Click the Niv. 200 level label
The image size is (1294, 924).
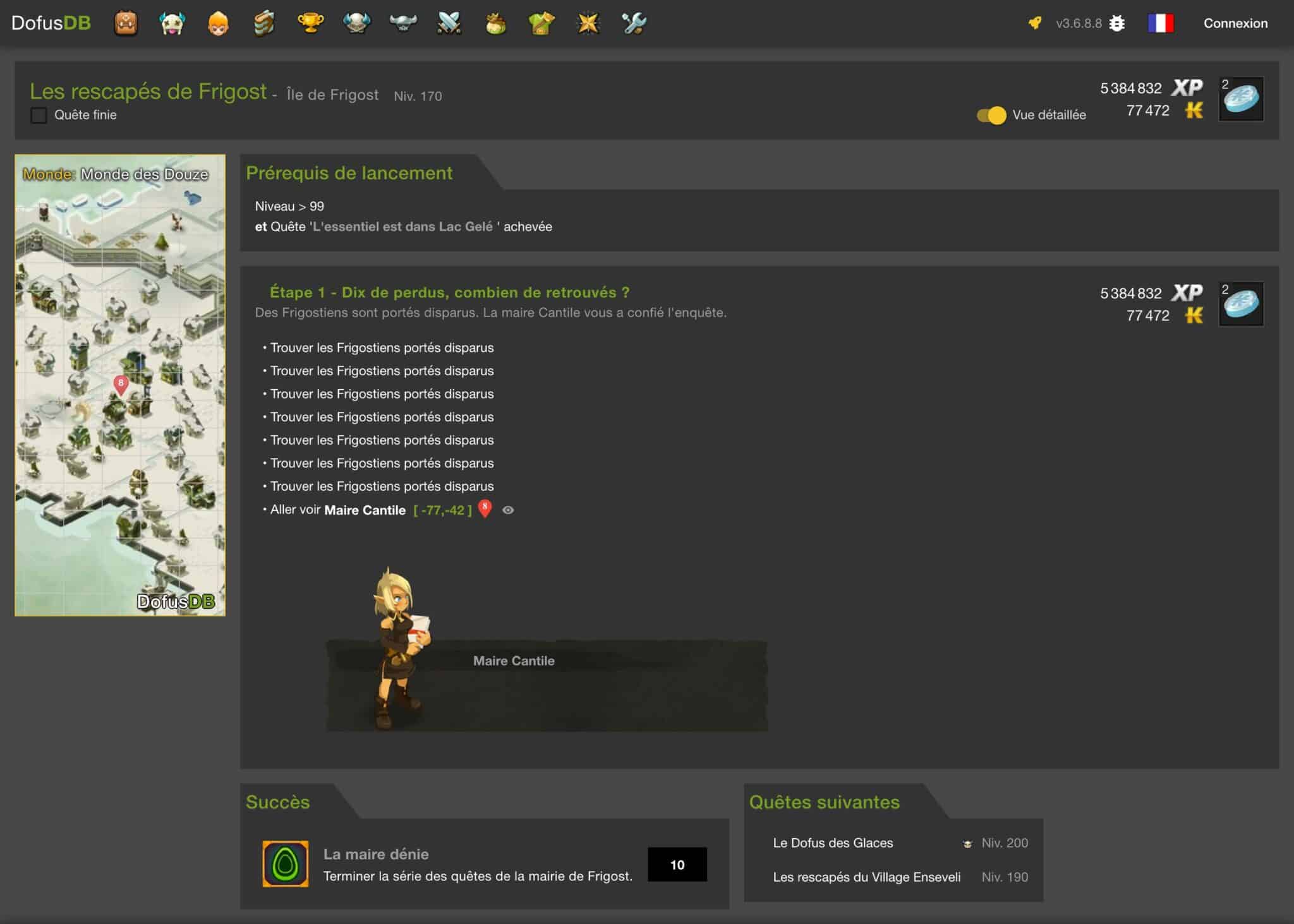tap(1005, 843)
